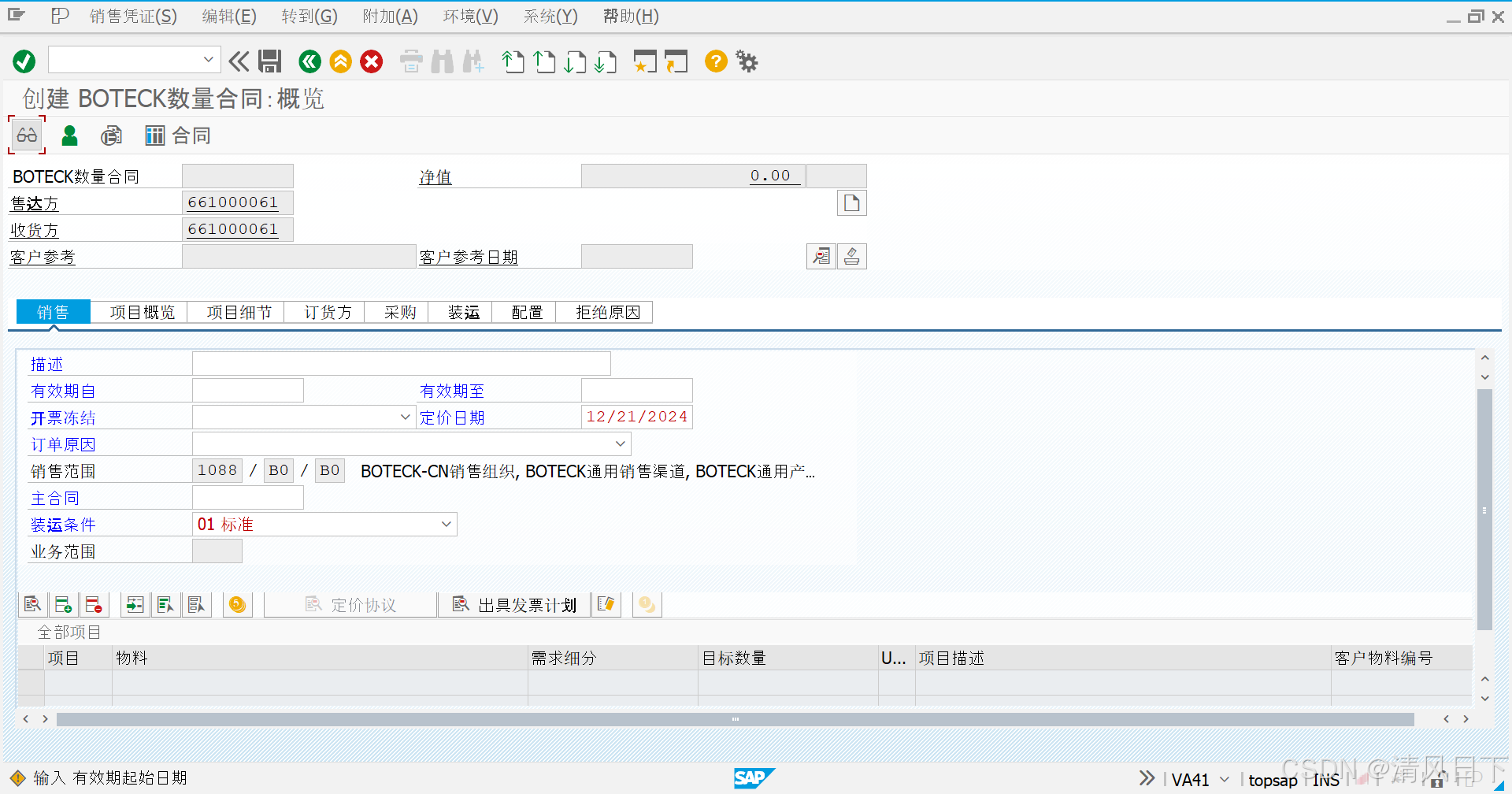This screenshot has width=1512, height=794.
Task: Click the vertical scrollbar of sales panel
Action: (x=1484, y=510)
